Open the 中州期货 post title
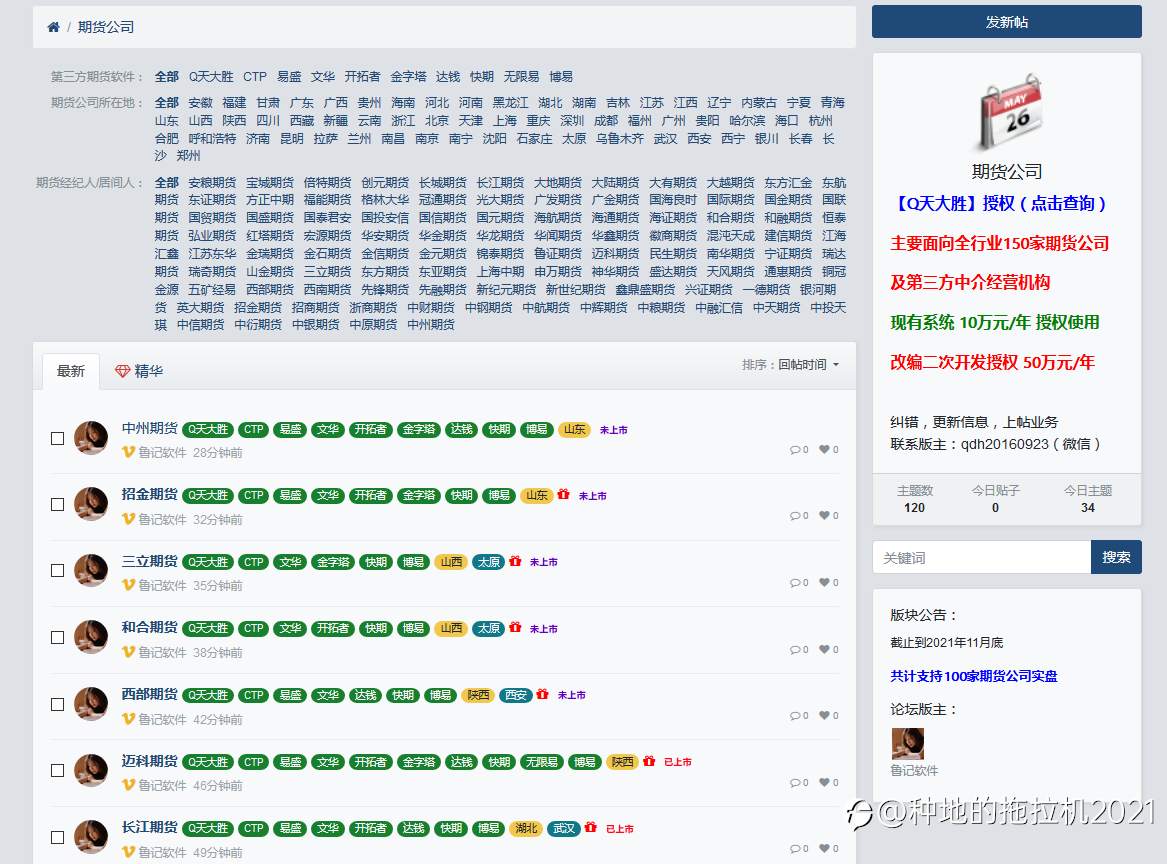1167x864 pixels. point(150,428)
